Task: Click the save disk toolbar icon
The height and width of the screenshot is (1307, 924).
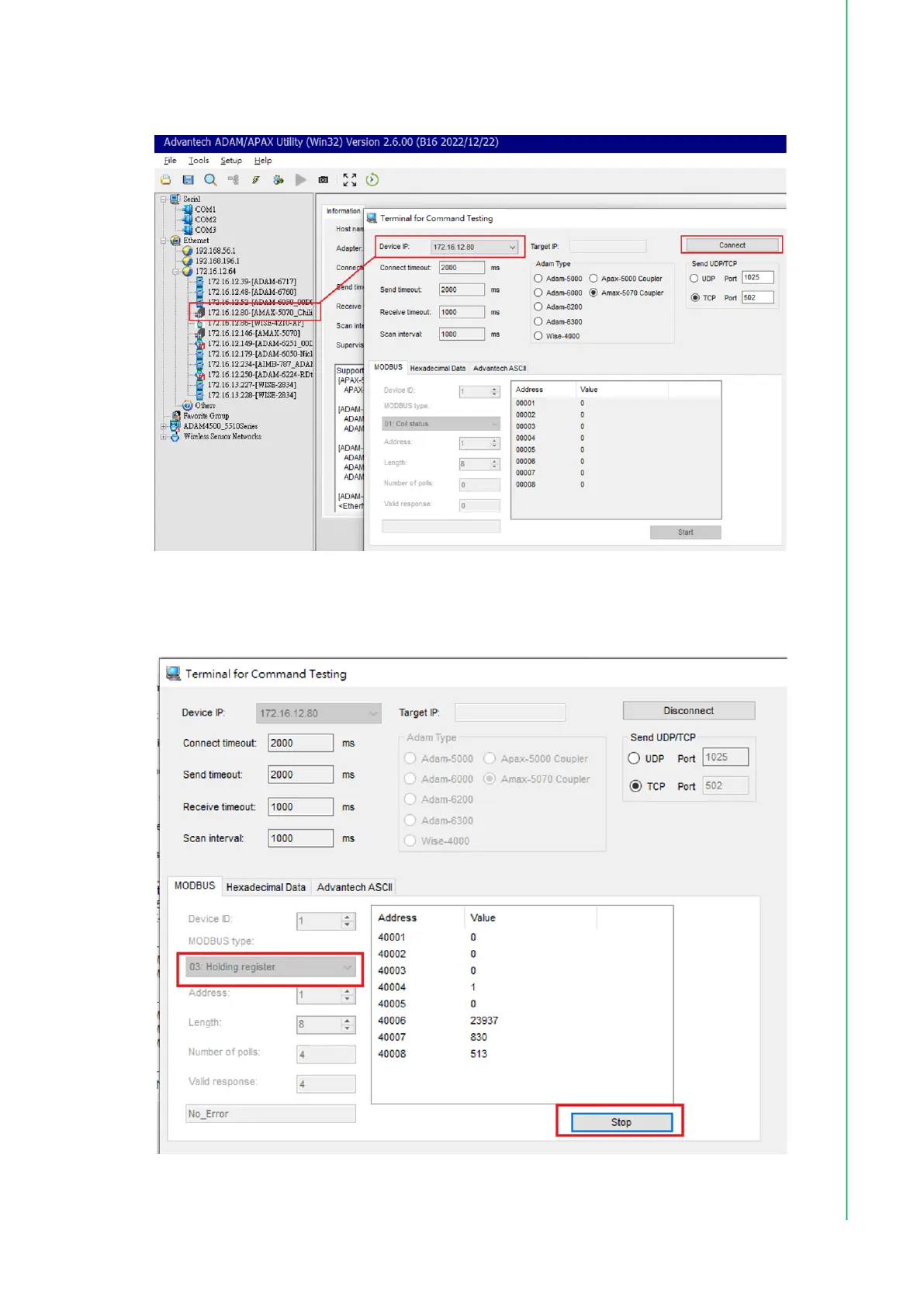Action: coord(188,180)
